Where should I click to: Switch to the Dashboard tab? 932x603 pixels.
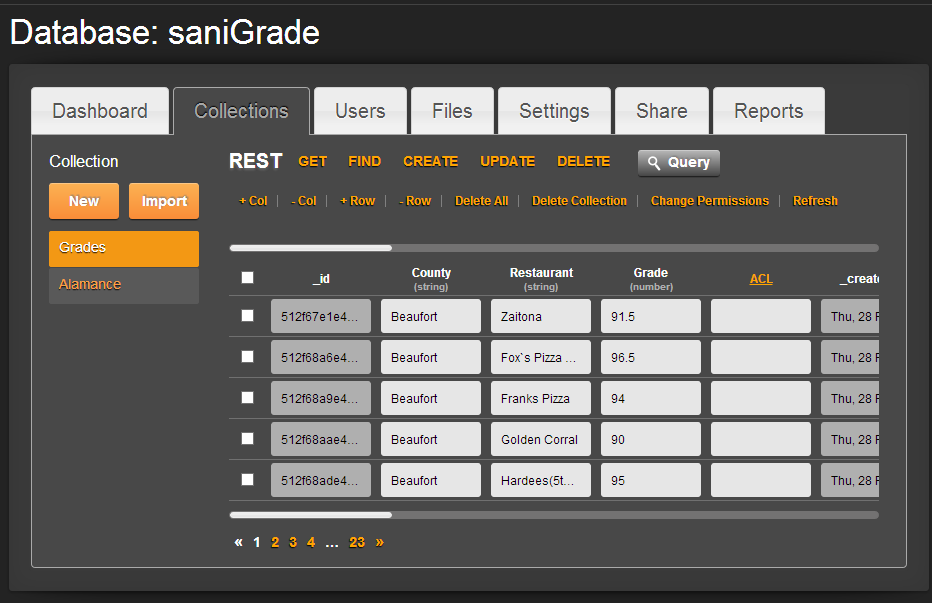(100, 111)
